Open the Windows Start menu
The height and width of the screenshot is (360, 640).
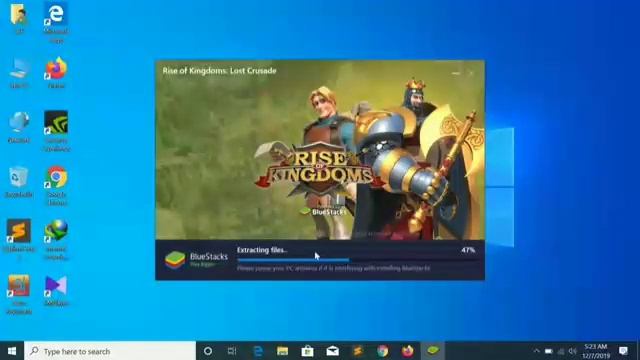pyautogui.click(x=12, y=351)
